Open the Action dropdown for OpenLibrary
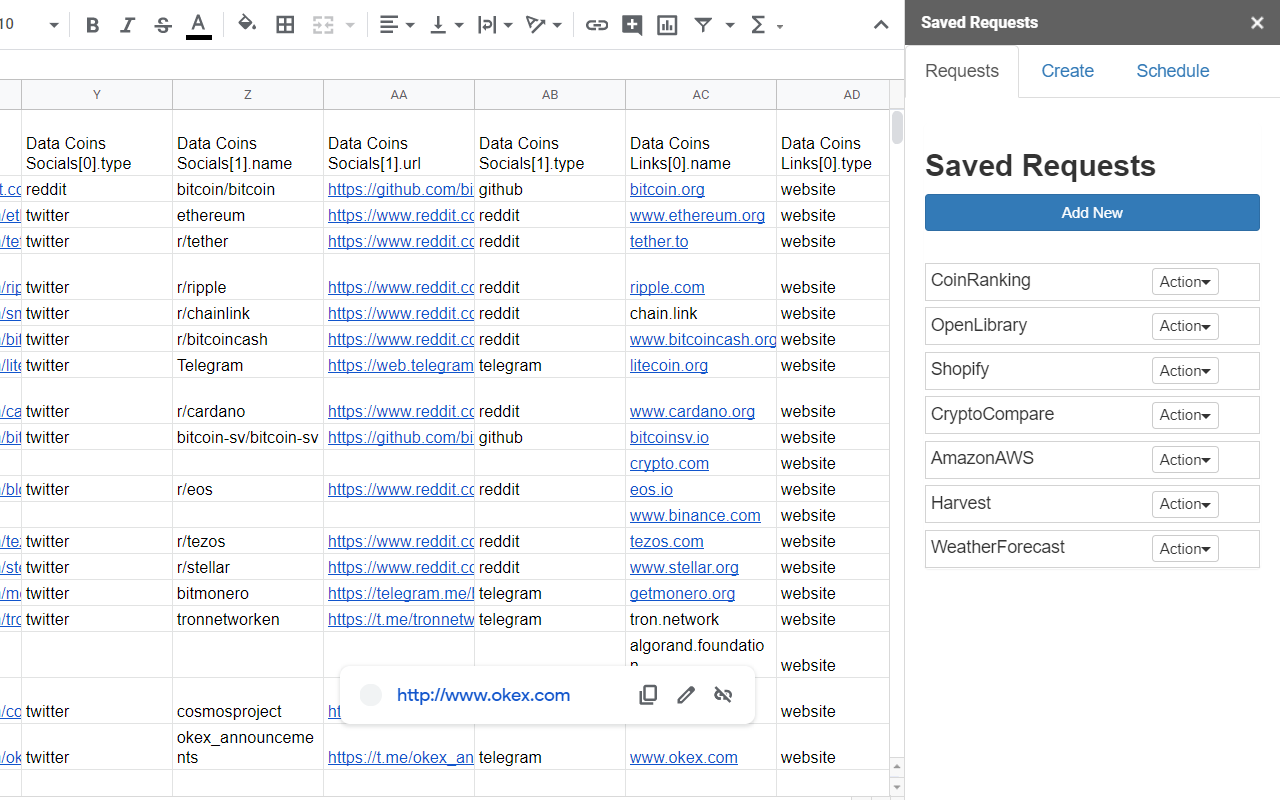 click(1185, 326)
